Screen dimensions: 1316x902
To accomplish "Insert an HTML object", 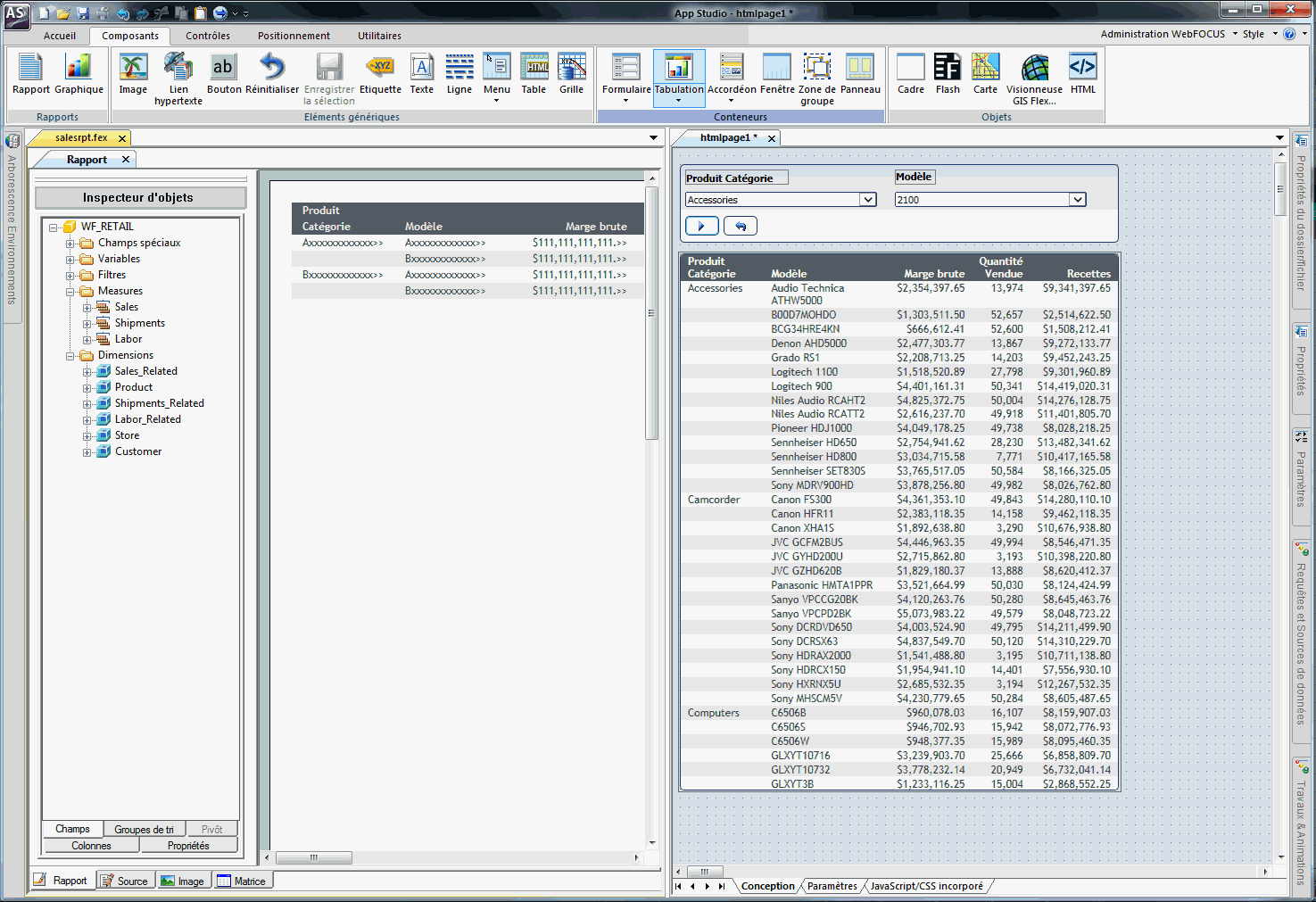I will (1083, 74).
